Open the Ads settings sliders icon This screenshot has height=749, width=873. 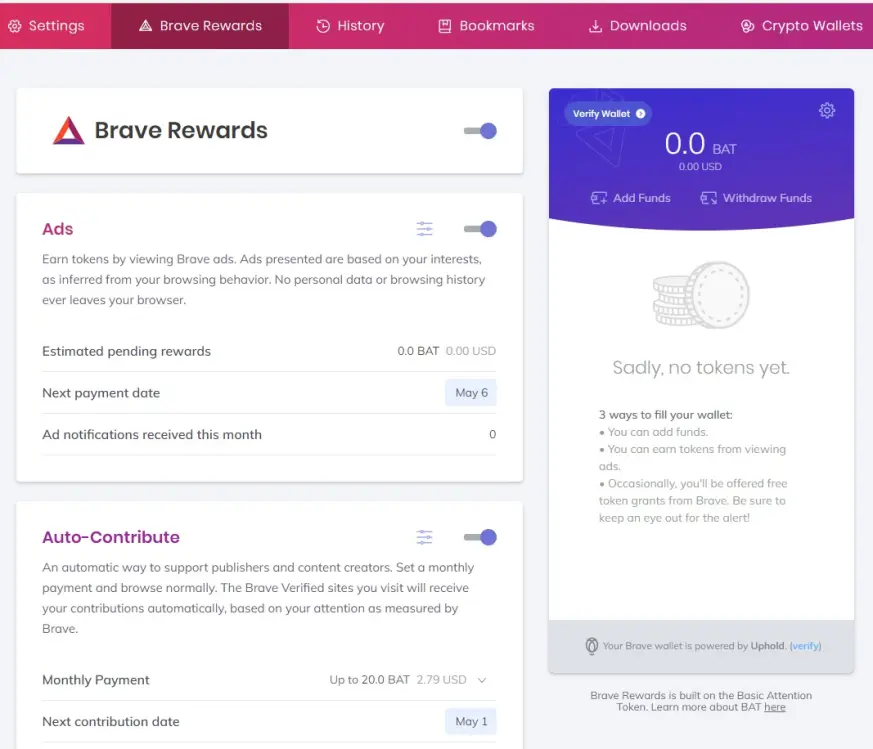click(424, 229)
